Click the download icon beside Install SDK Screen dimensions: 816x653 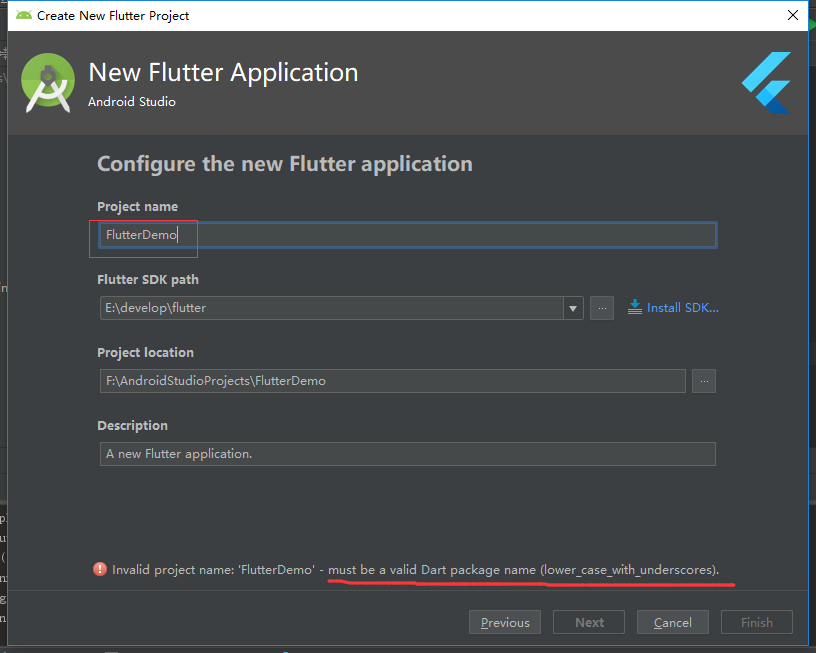[634, 307]
